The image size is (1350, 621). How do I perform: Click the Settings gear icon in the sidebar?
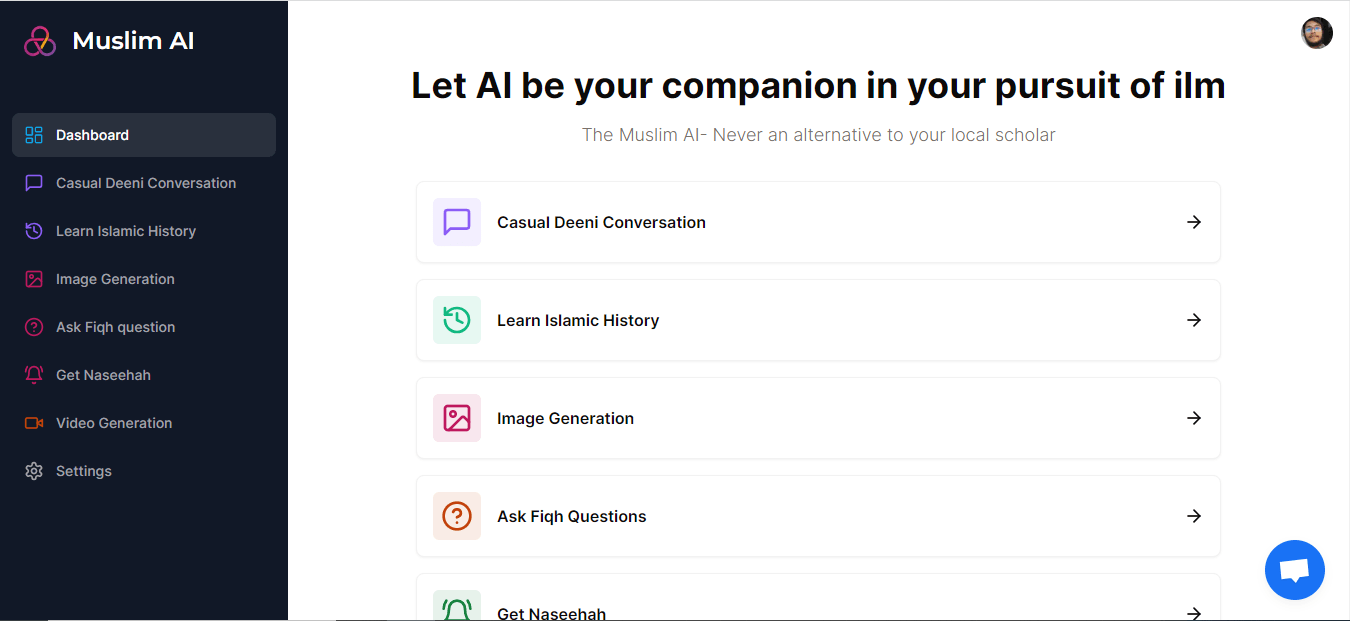[x=34, y=471]
